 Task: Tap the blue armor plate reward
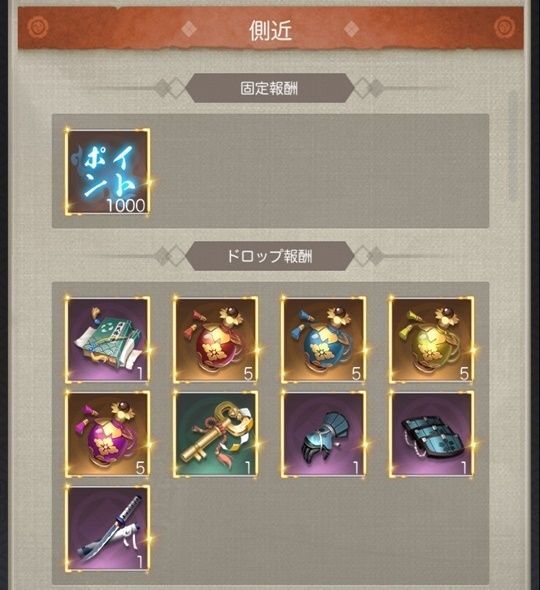pyautogui.click(x=432, y=434)
